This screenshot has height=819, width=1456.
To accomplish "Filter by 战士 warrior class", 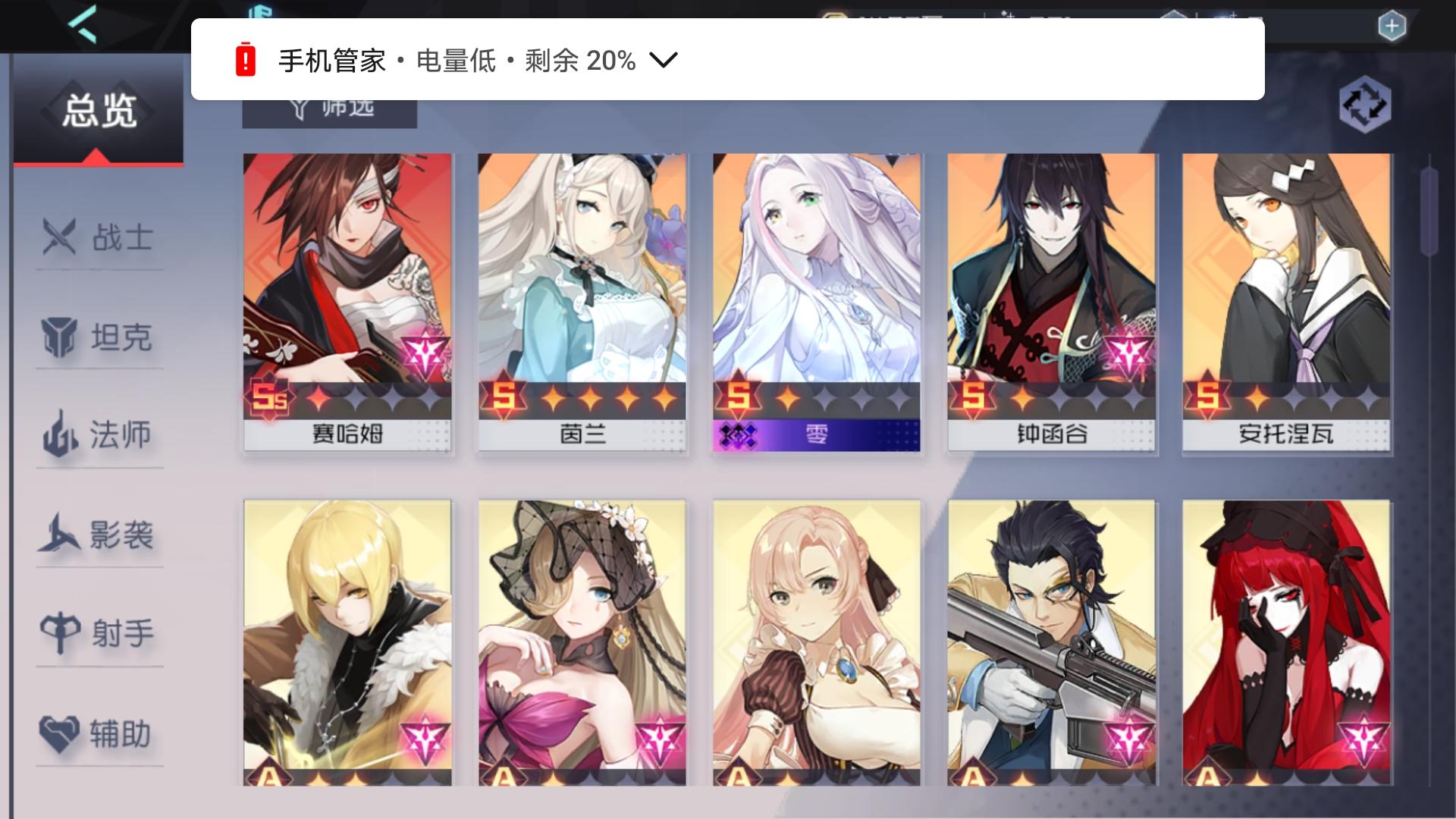I will (x=99, y=238).
